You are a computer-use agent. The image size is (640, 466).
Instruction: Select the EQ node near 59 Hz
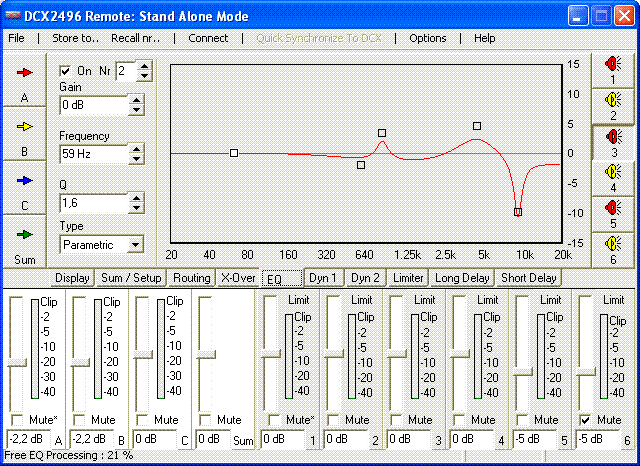234,153
